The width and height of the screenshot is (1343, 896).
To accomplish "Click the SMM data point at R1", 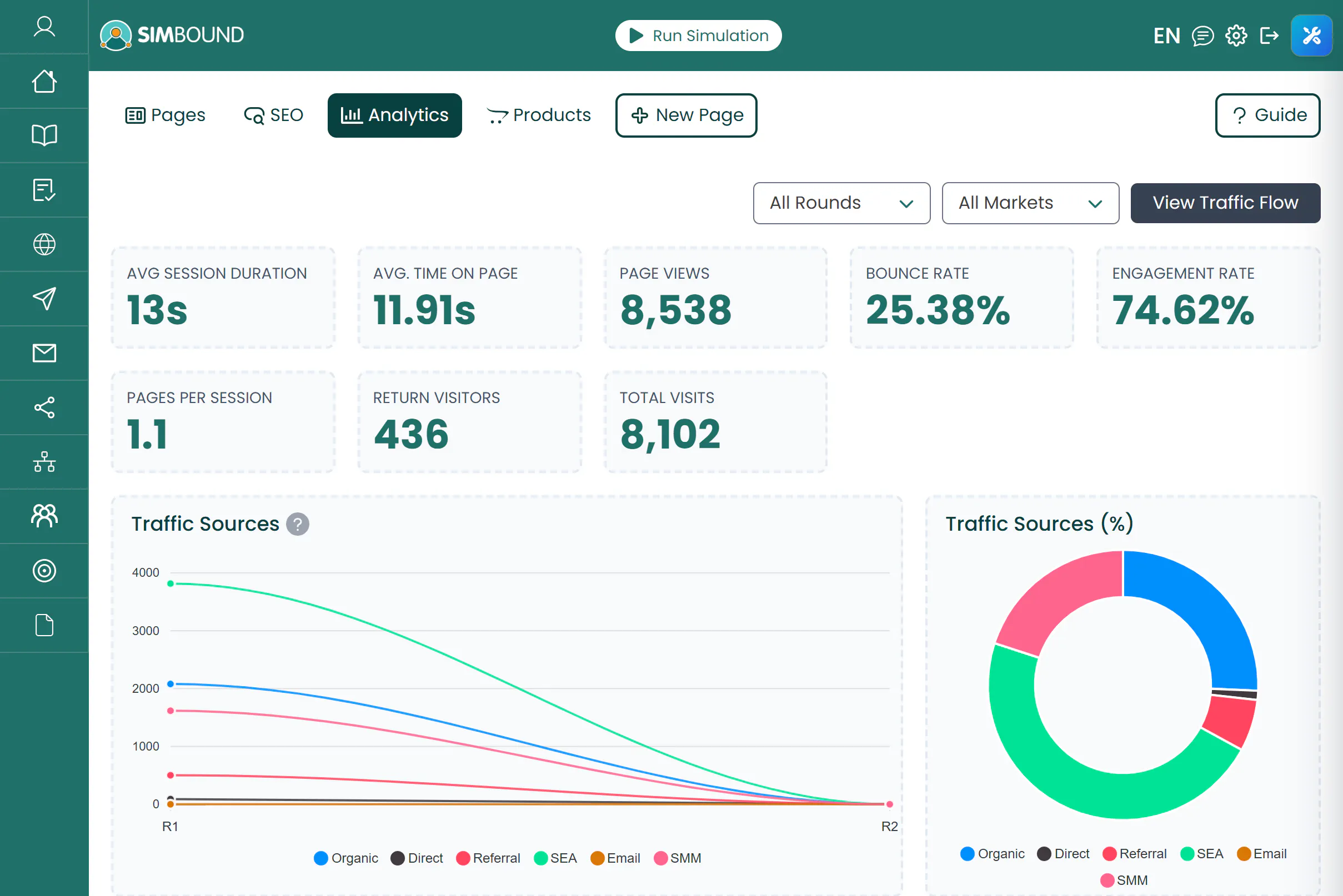I will 171,711.
